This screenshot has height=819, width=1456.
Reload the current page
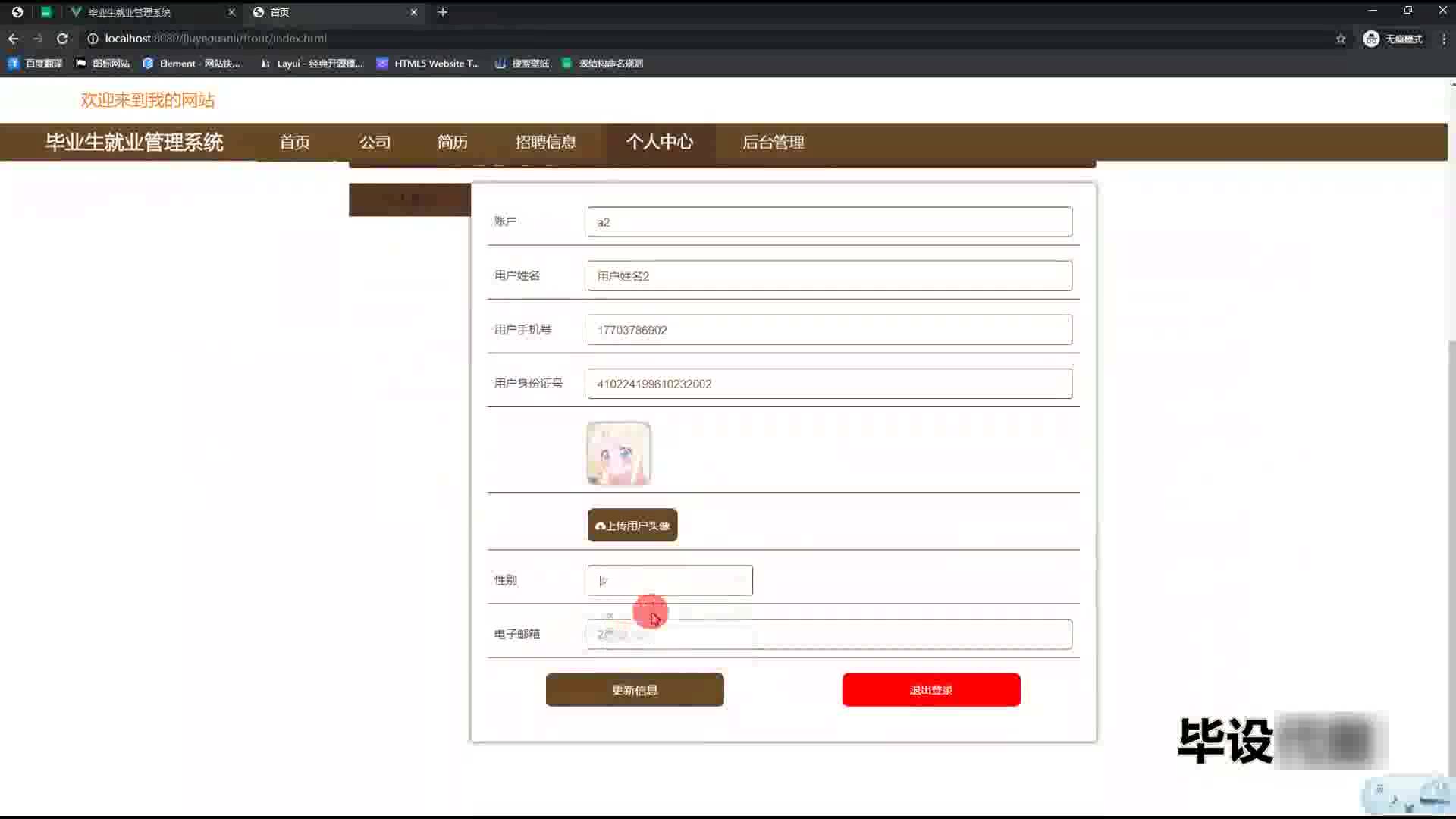click(x=63, y=39)
